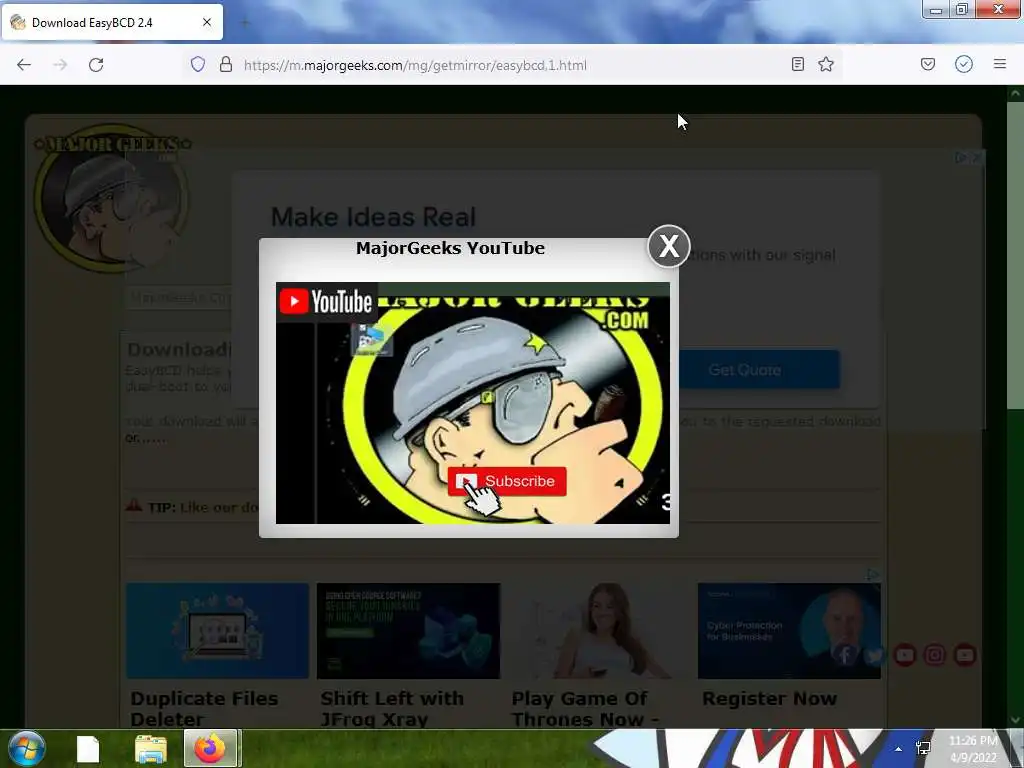Open the Duplicate Files Deleter ad thumbnail
Screen dimensions: 1024x768
[x=217, y=631]
